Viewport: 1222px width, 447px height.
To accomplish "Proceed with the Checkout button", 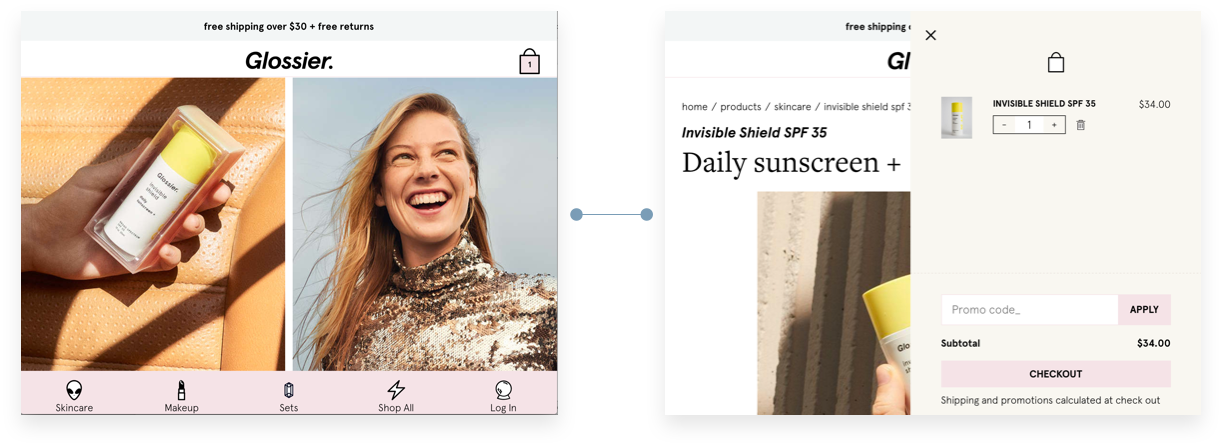I will [1056, 374].
